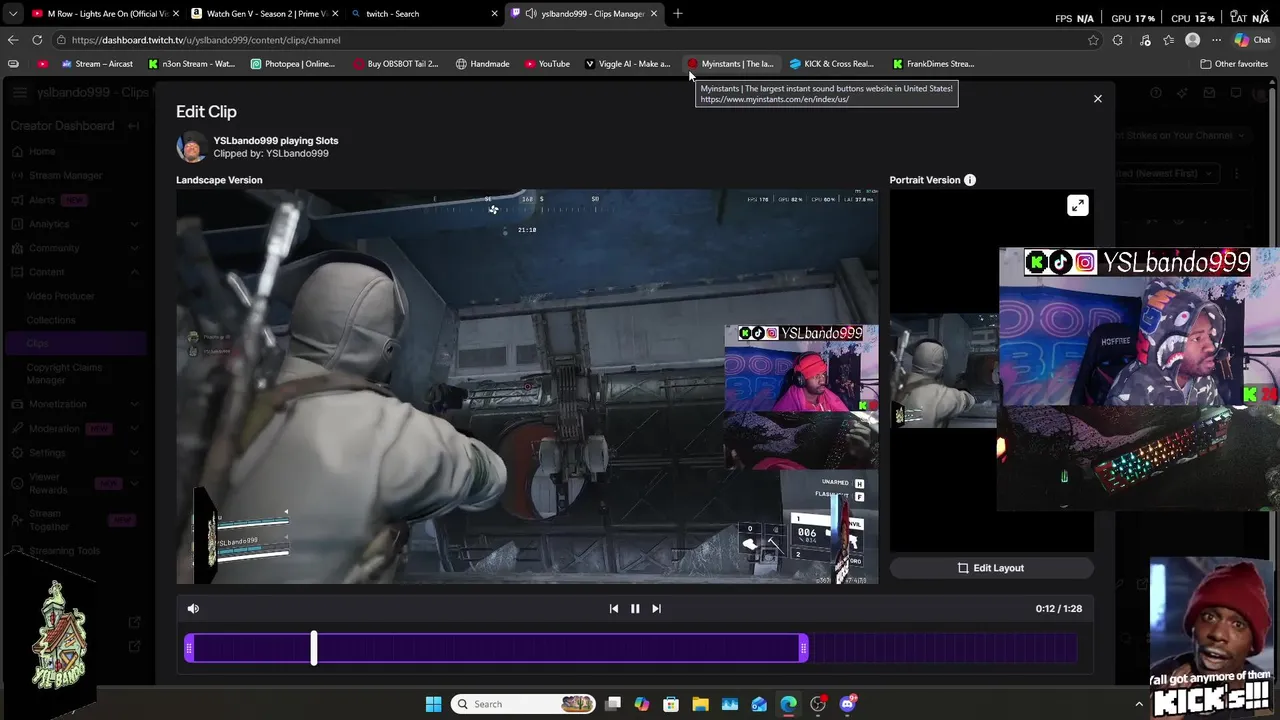The image size is (1280, 720).
Task: Open the browser profile avatar menu
Action: coord(1192,40)
